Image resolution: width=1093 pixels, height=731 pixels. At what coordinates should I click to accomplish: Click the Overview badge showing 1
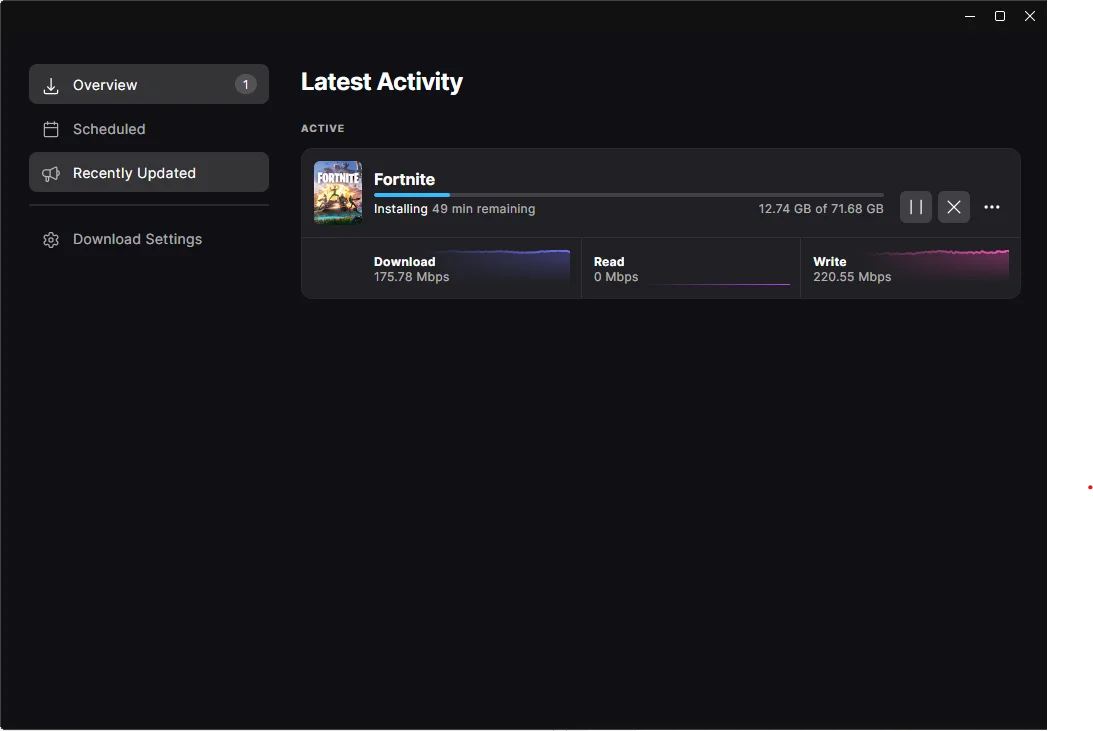pos(245,84)
